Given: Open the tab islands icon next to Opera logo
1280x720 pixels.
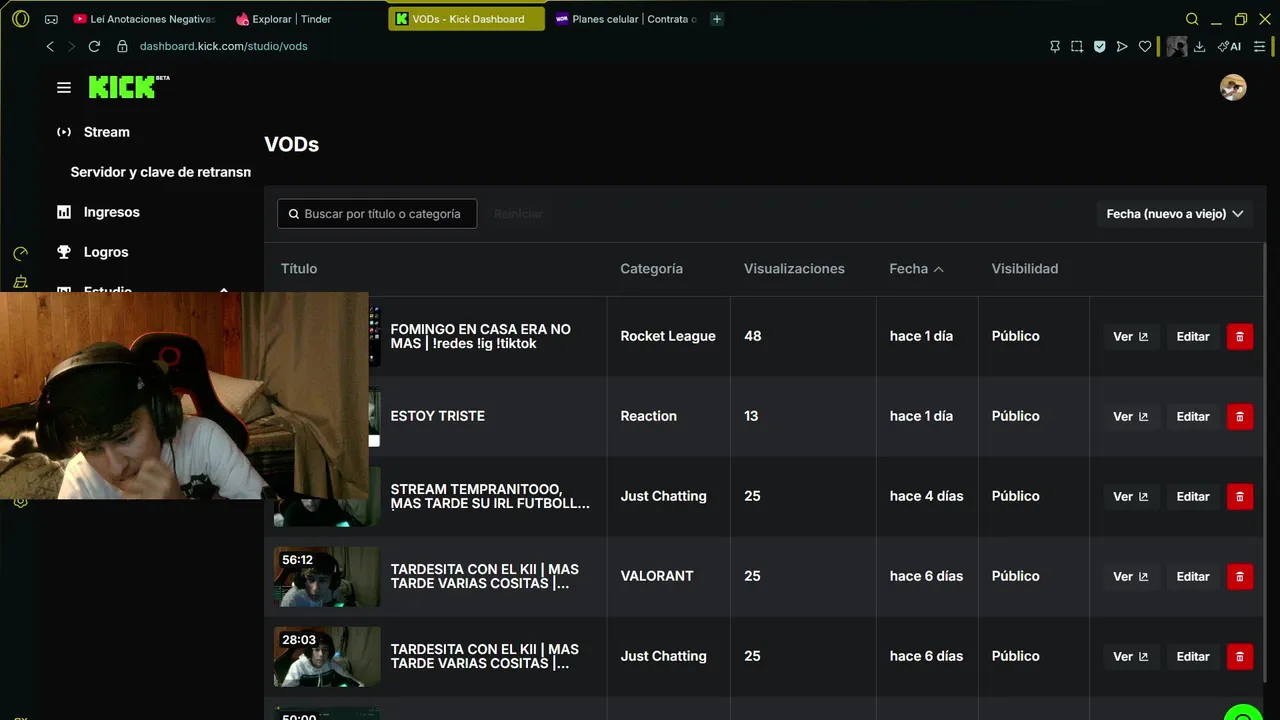Looking at the screenshot, I should [x=51, y=19].
